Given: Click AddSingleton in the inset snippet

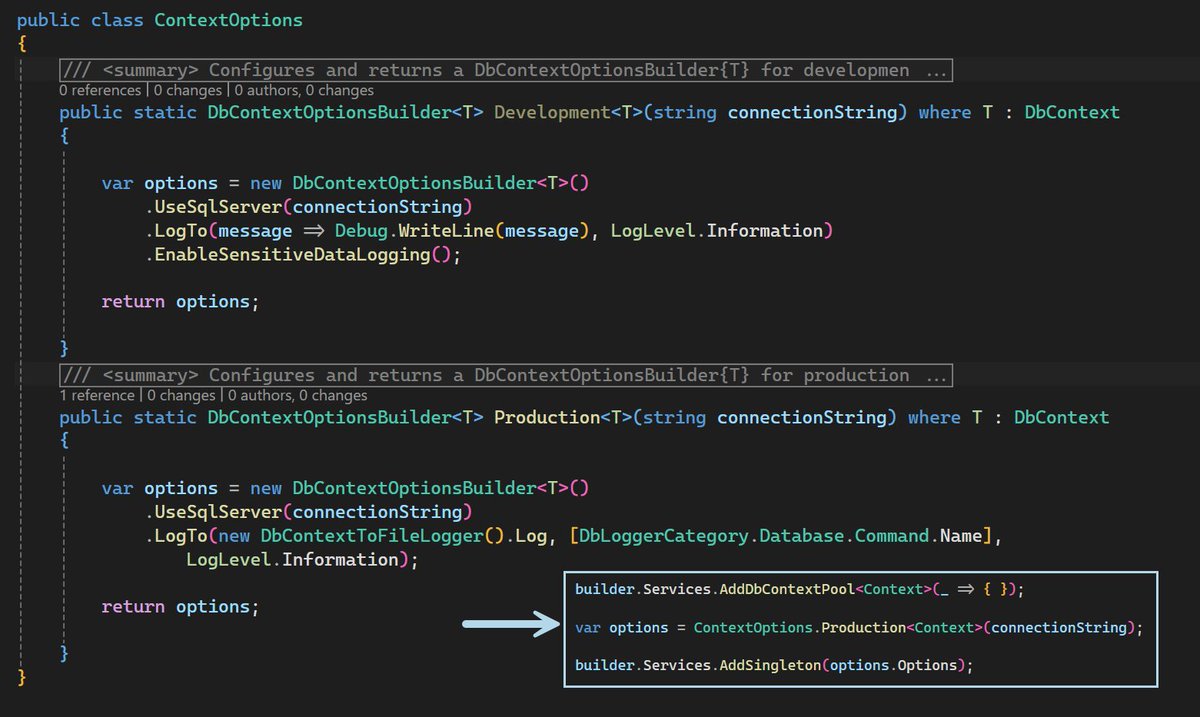Looking at the screenshot, I should (x=769, y=664).
